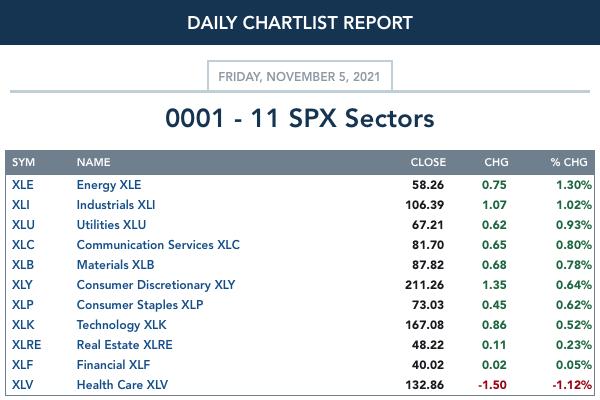Select the Technology XLK link
The image size is (600, 400).
121,325
